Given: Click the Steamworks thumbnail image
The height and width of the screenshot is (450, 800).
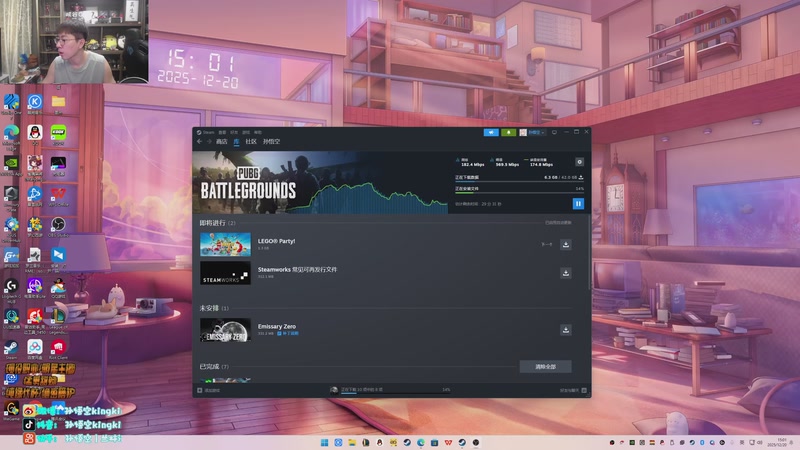Looking at the screenshot, I should [225, 273].
